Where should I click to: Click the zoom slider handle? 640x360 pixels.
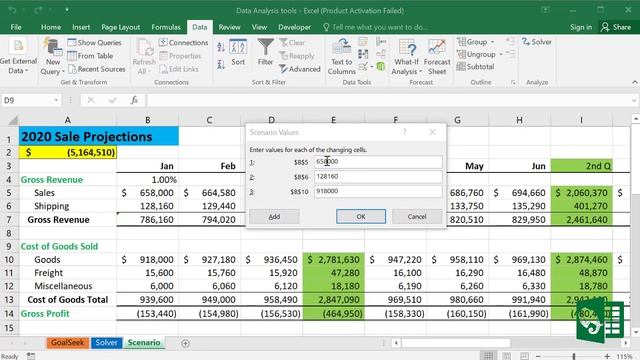[x=574, y=356]
